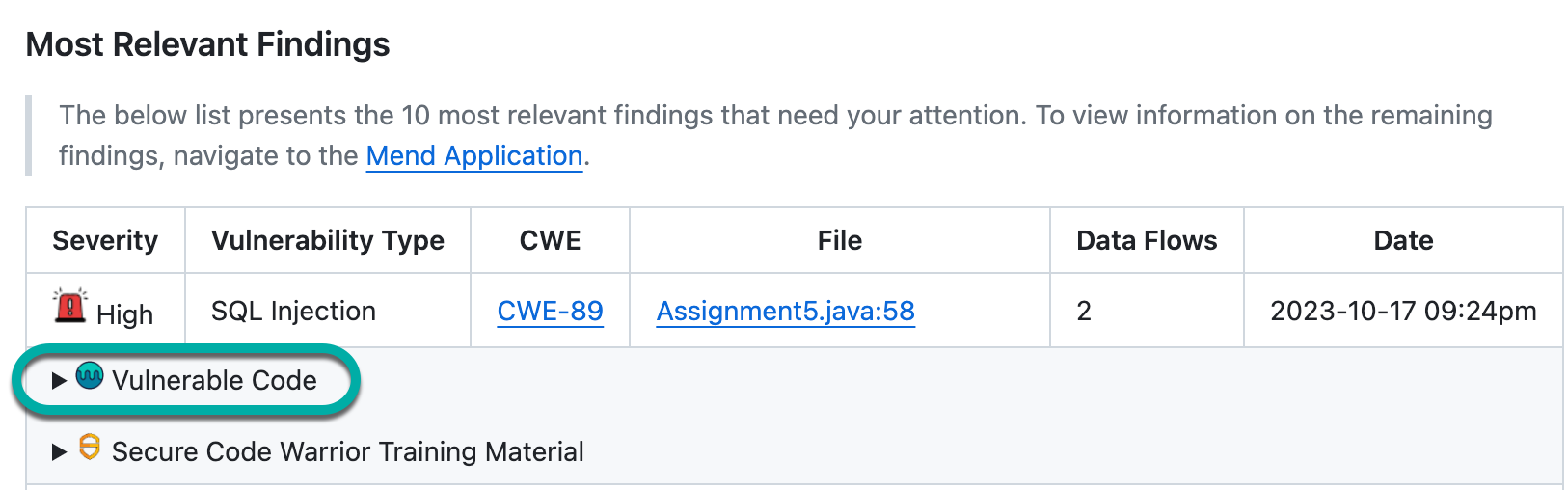Screen dimensions: 1568x490
Task: Open the Mend Application link
Action: coord(474,156)
